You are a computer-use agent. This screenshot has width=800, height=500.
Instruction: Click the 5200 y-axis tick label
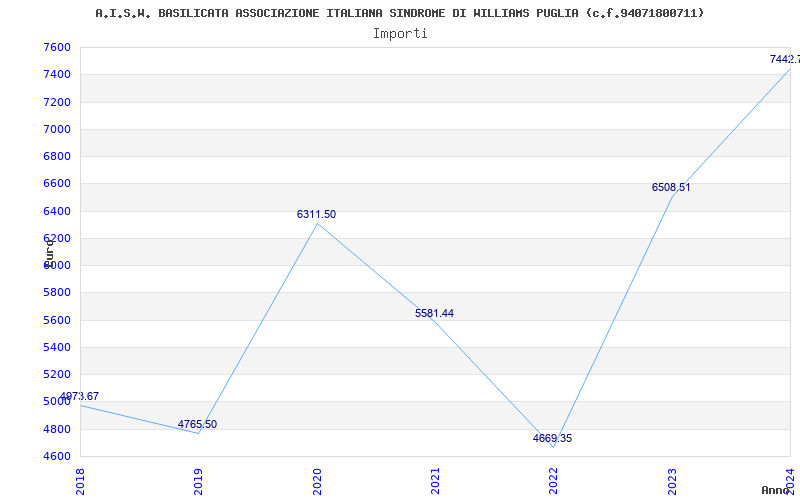click(x=57, y=374)
